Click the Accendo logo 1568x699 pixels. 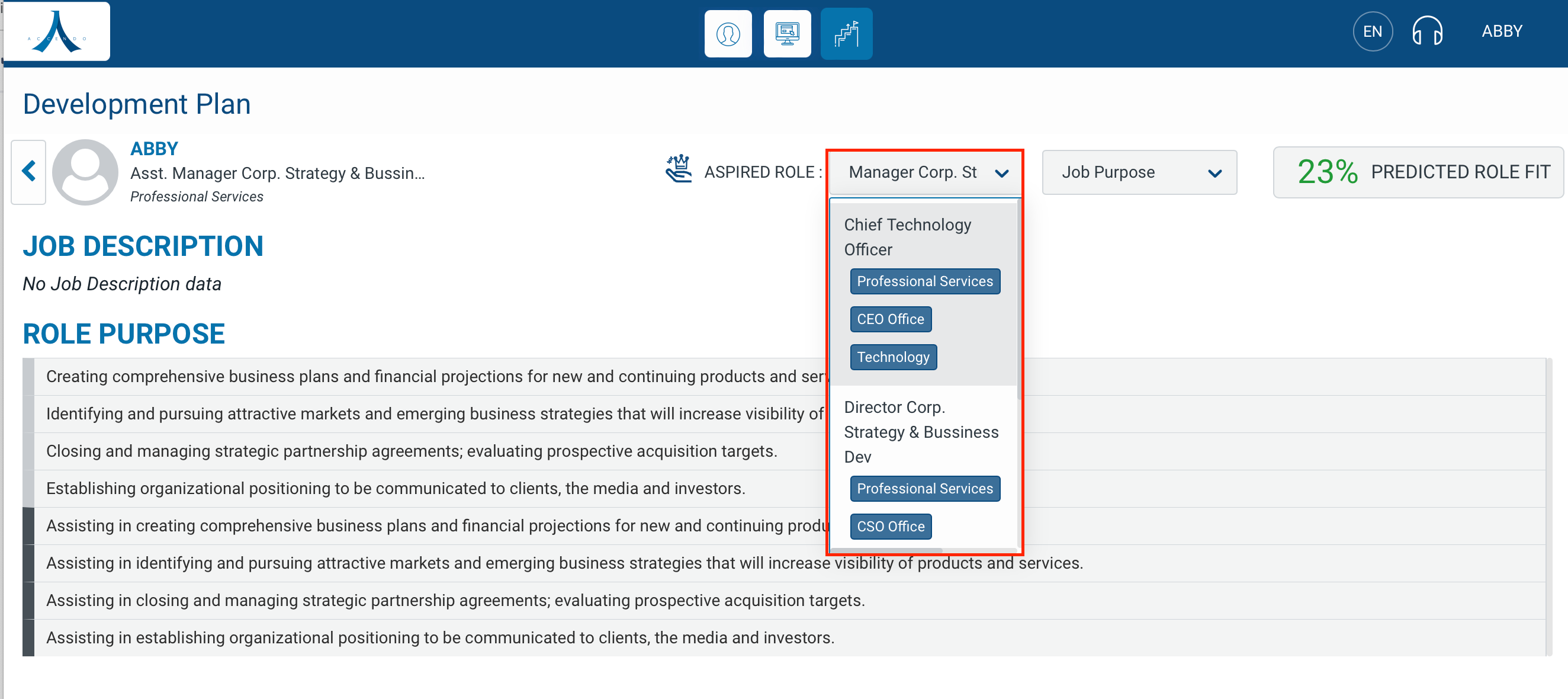(57, 31)
